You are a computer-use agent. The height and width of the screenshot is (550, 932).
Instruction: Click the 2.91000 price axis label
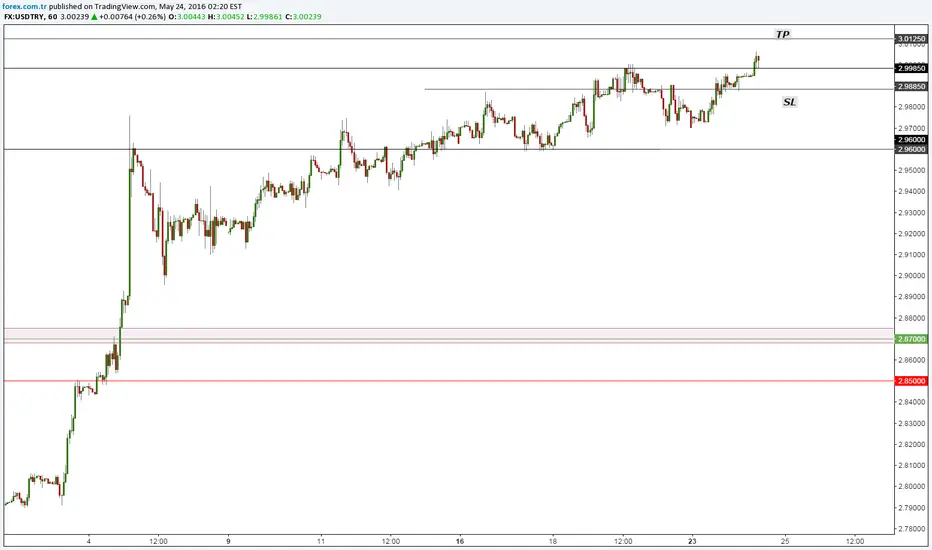click(x=911, y=254)
